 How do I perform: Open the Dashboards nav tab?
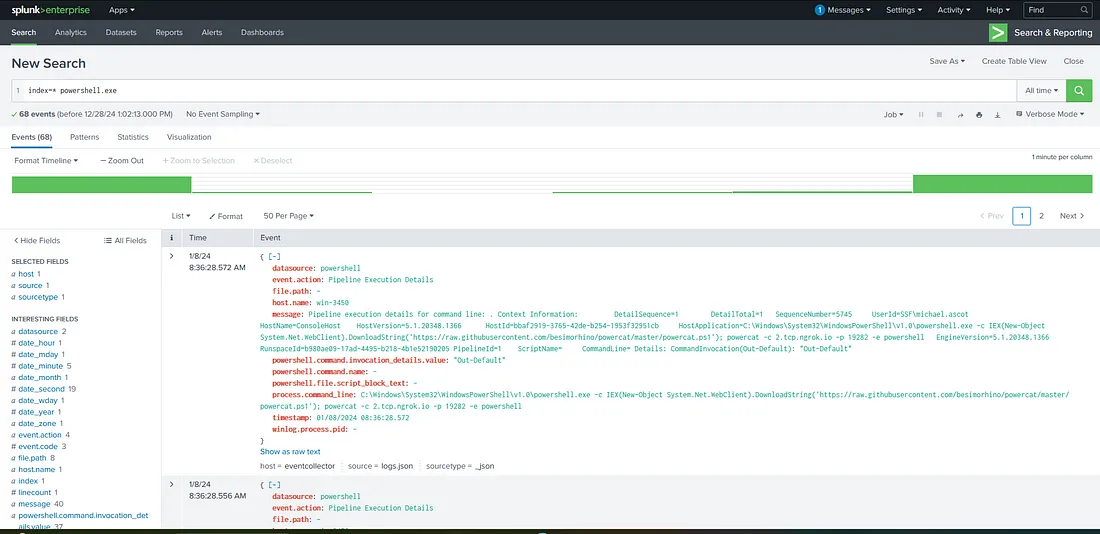(x=262, y=32)
